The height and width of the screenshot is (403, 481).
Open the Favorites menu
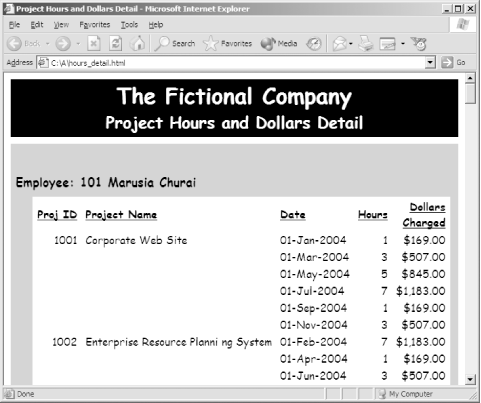coord(95,25)
